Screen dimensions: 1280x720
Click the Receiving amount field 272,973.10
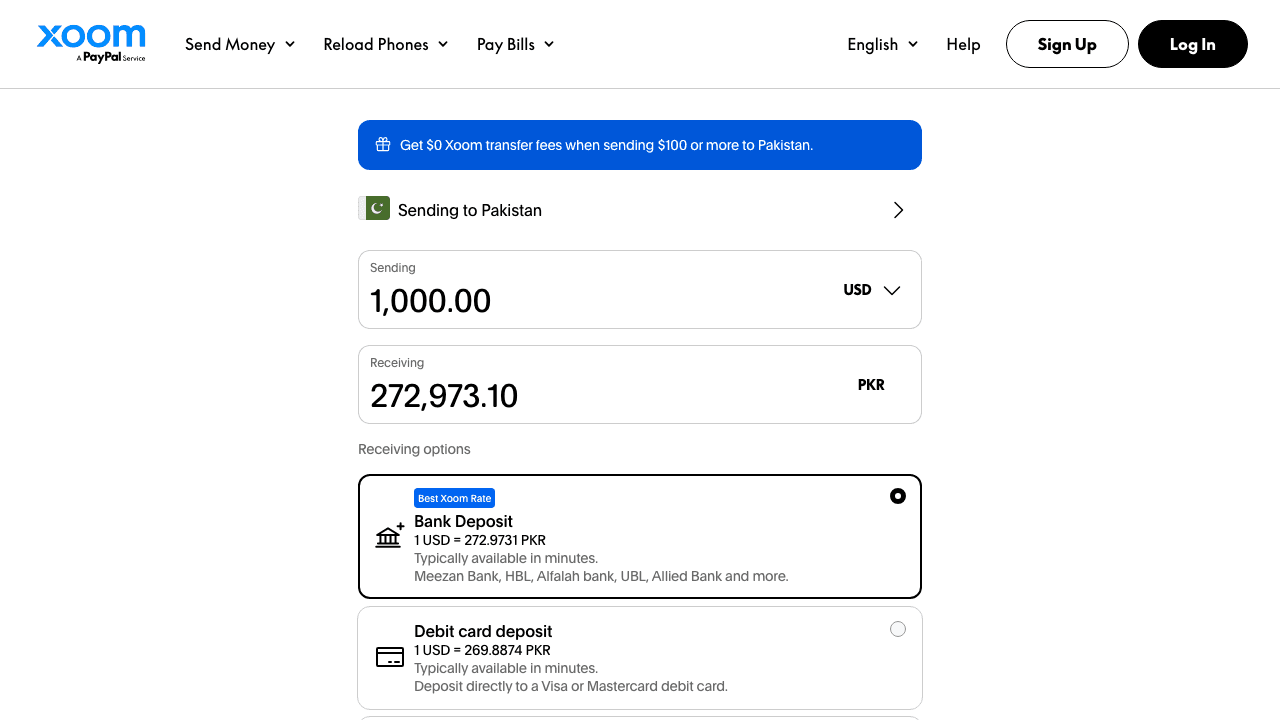point(640,384)
